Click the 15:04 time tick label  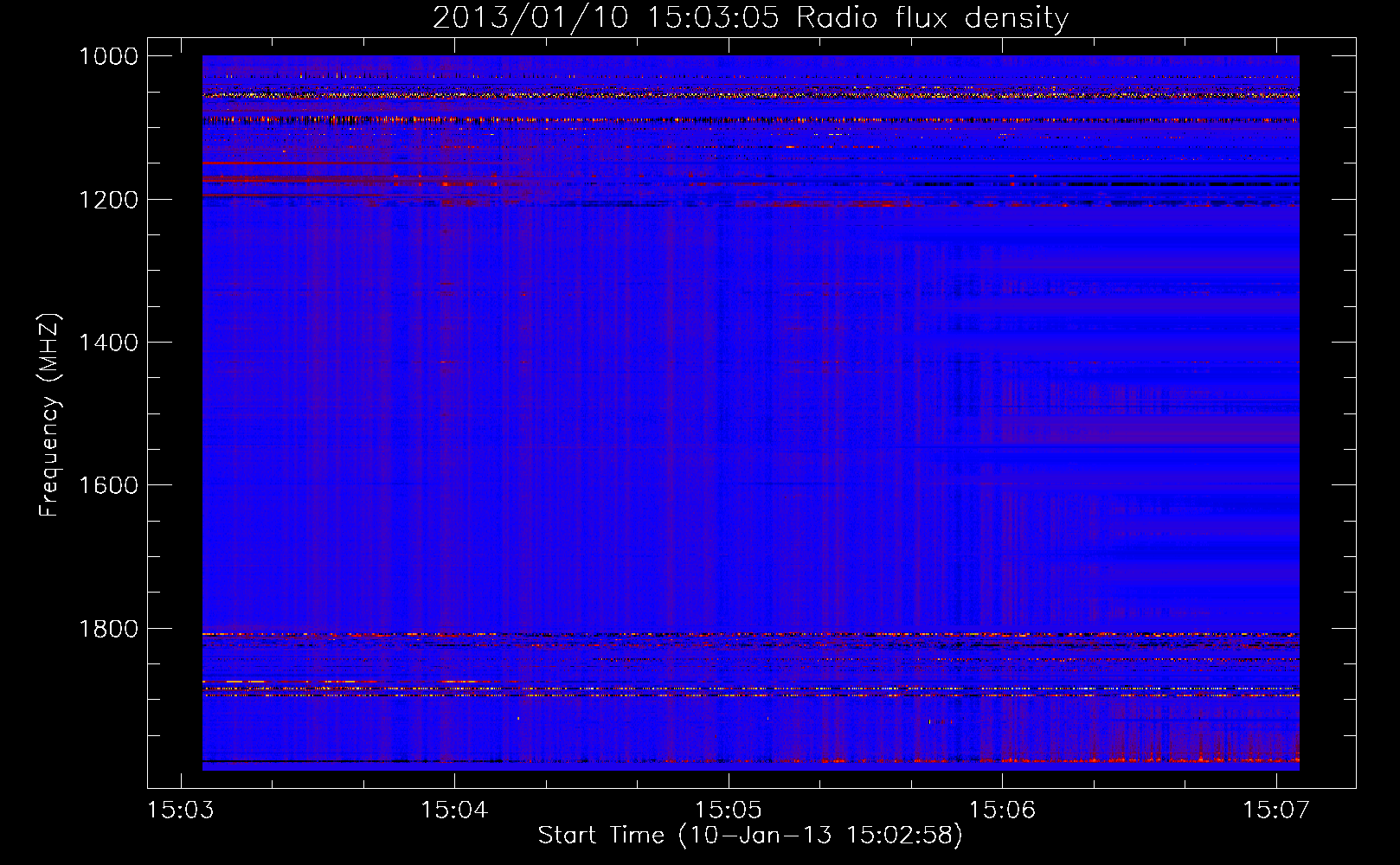click(454, 811)
